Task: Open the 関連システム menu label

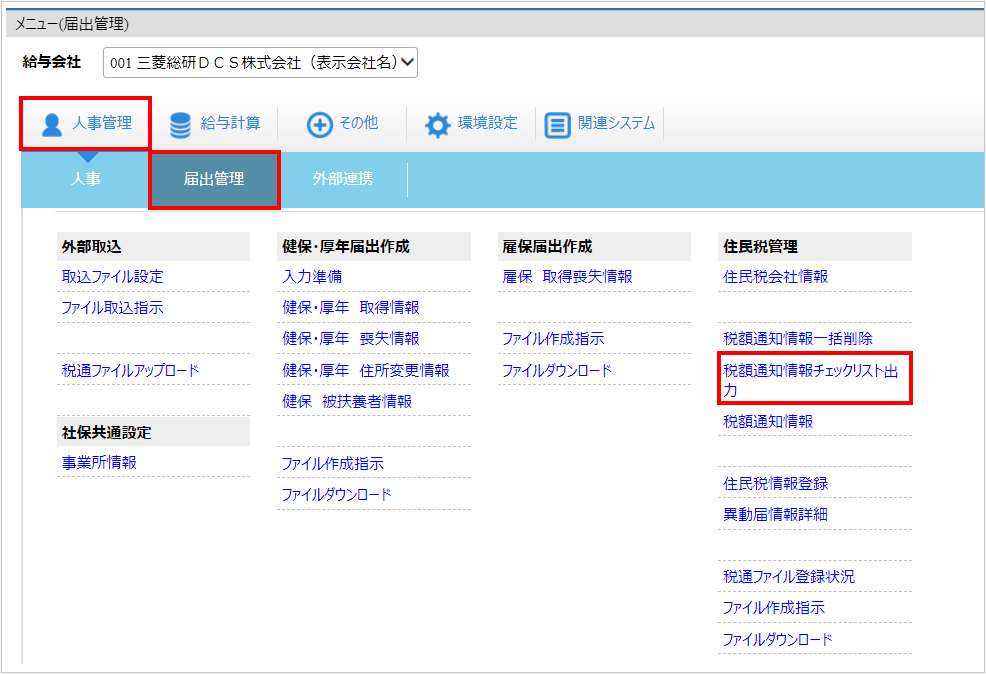Action: [616, 123]
